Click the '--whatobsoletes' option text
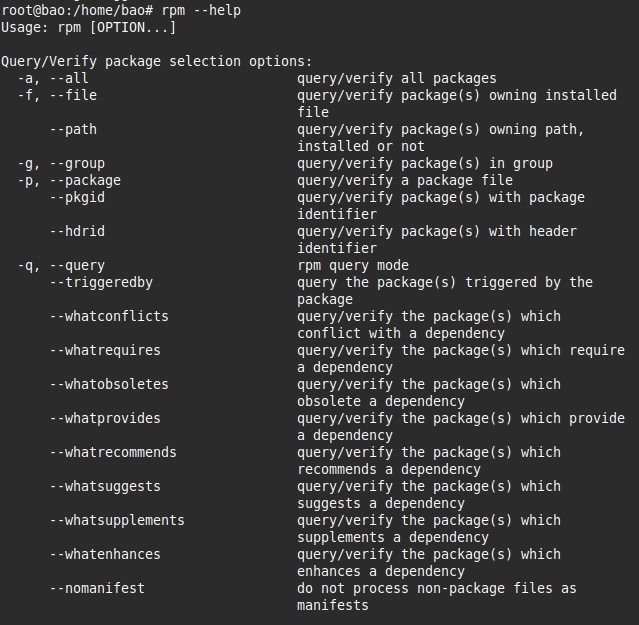The image size is (639, 625). [109, 384]
